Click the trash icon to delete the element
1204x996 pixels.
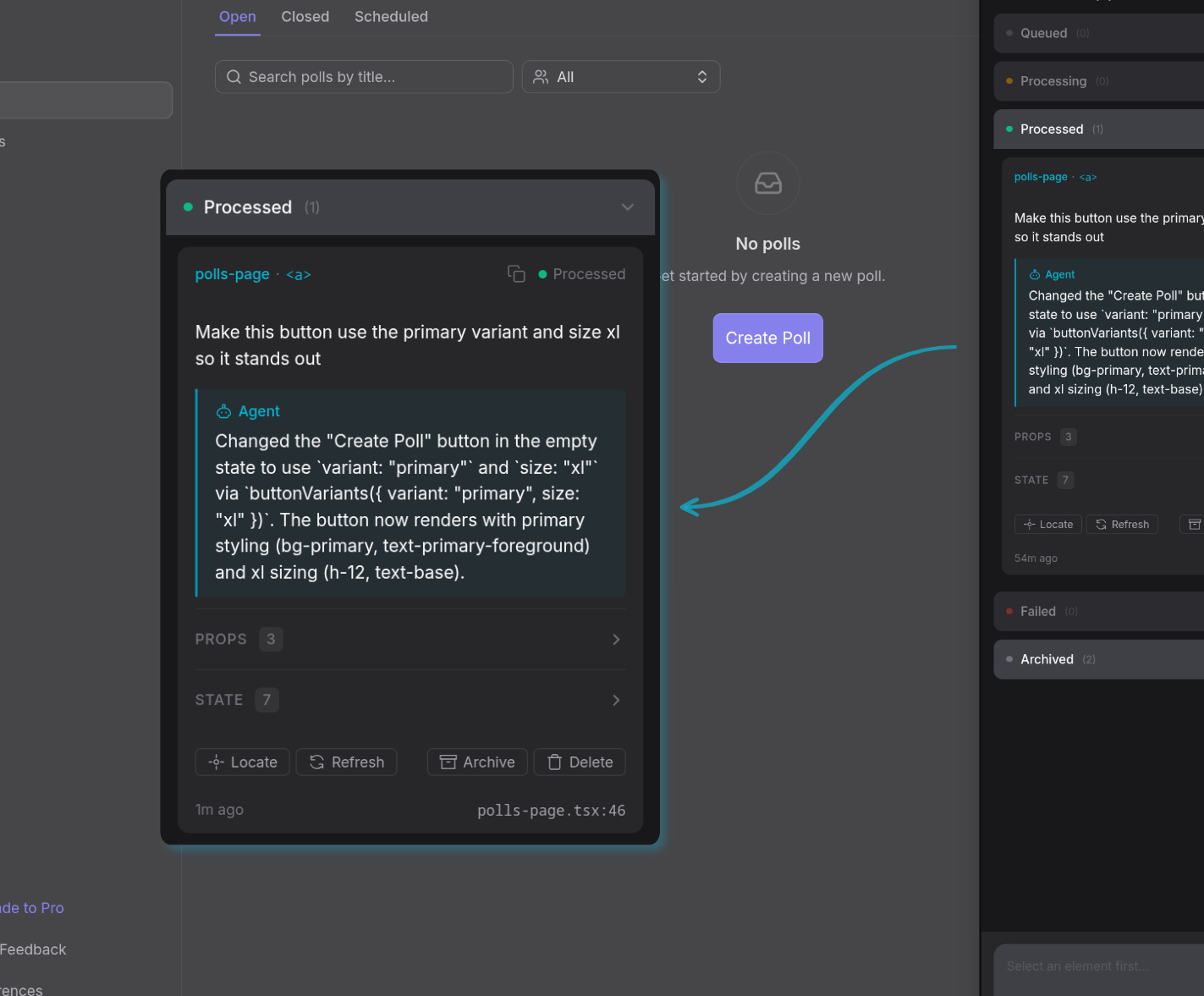(x=555, y=762)
